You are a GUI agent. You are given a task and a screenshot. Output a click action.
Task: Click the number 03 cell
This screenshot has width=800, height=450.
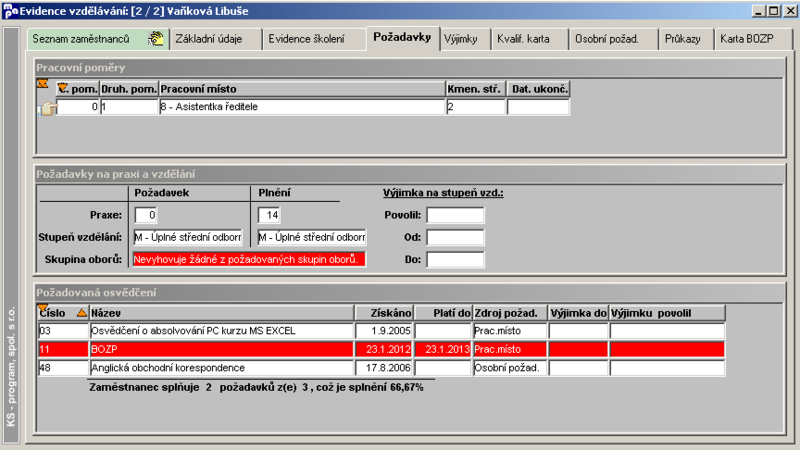point(63,331)
